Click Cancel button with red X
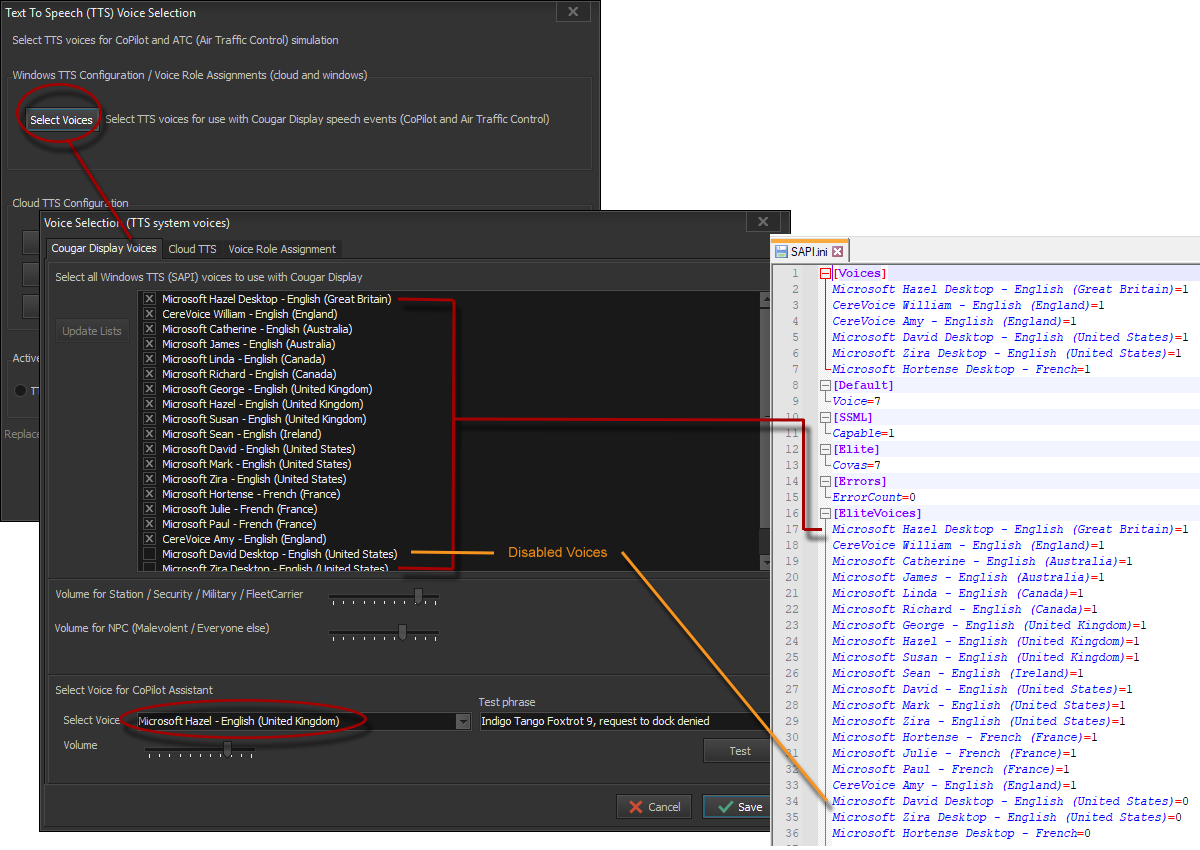 654,807
